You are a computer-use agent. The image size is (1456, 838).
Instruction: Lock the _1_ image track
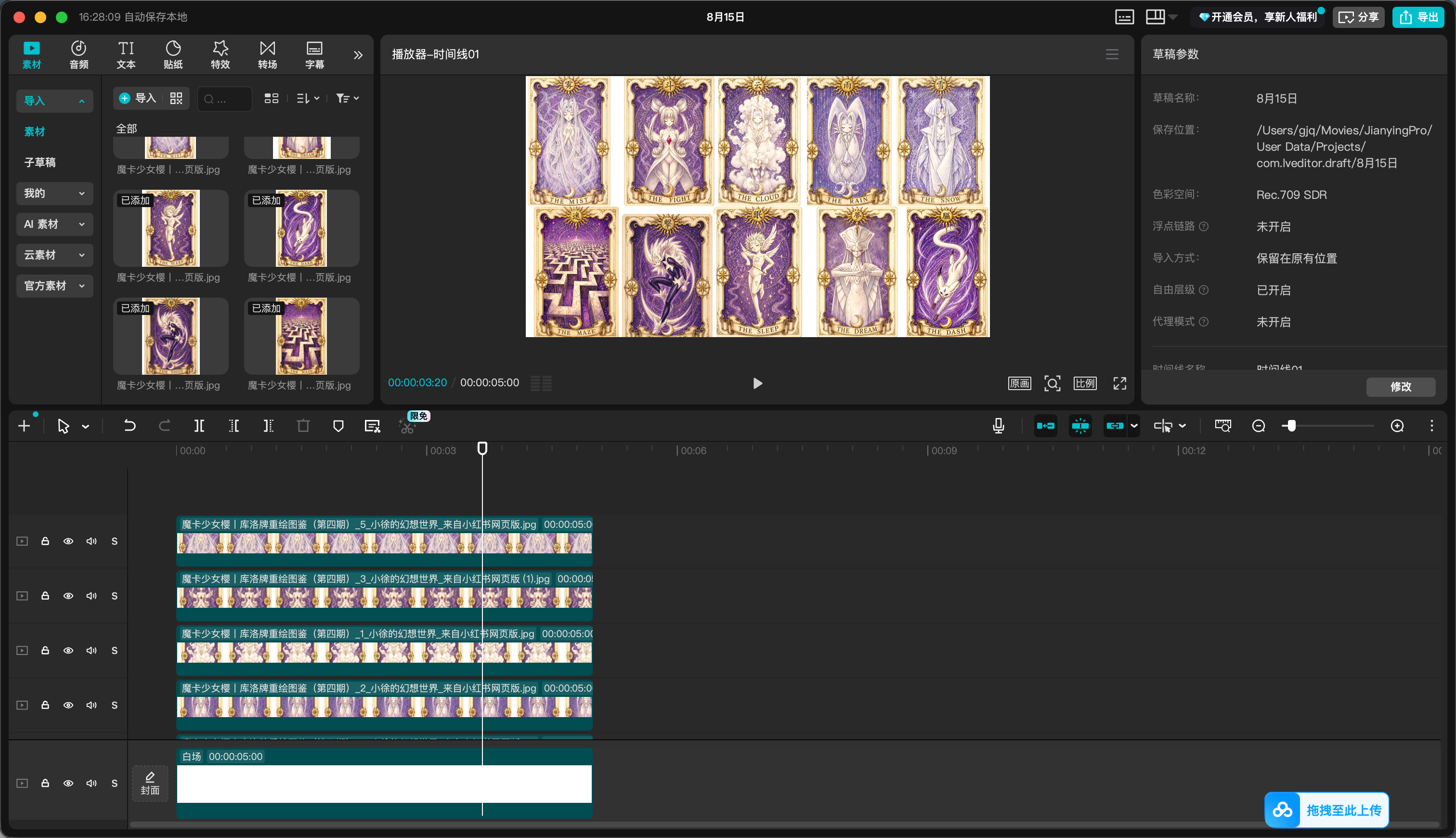pos(45,650)
